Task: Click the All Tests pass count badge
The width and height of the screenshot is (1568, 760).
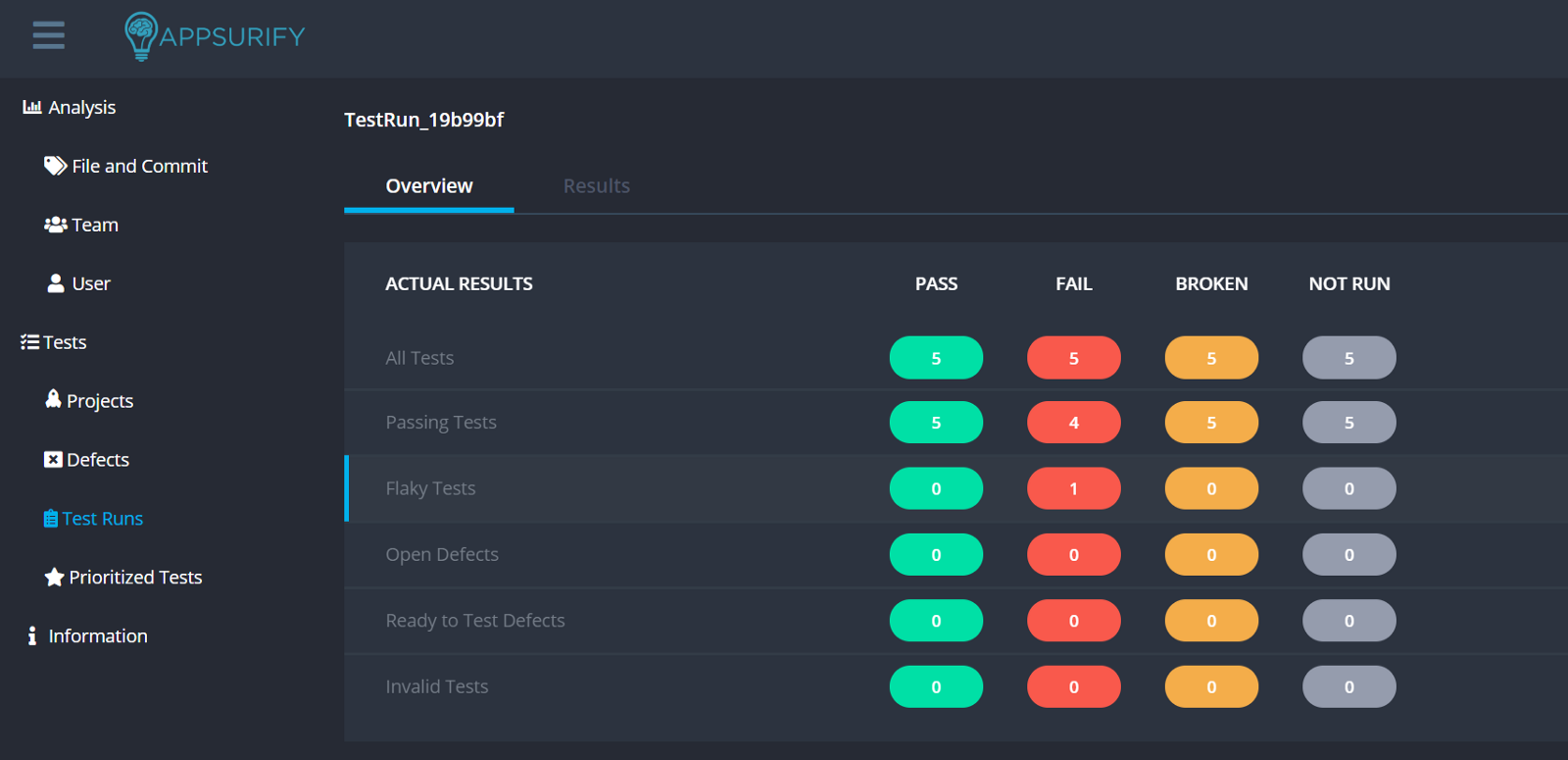Action: click(x=936, y=358)
